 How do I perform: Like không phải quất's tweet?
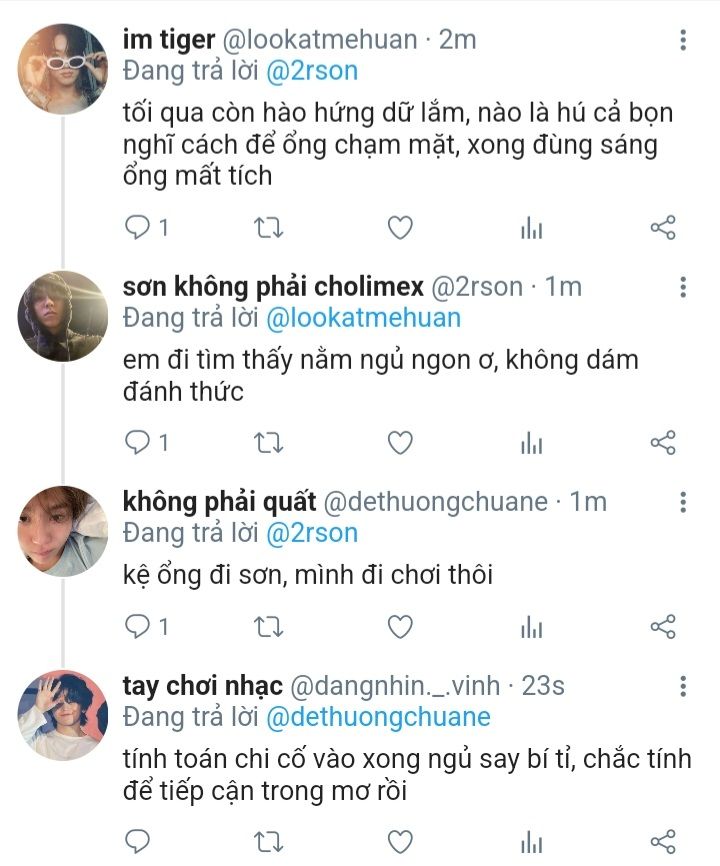[400, 627]
